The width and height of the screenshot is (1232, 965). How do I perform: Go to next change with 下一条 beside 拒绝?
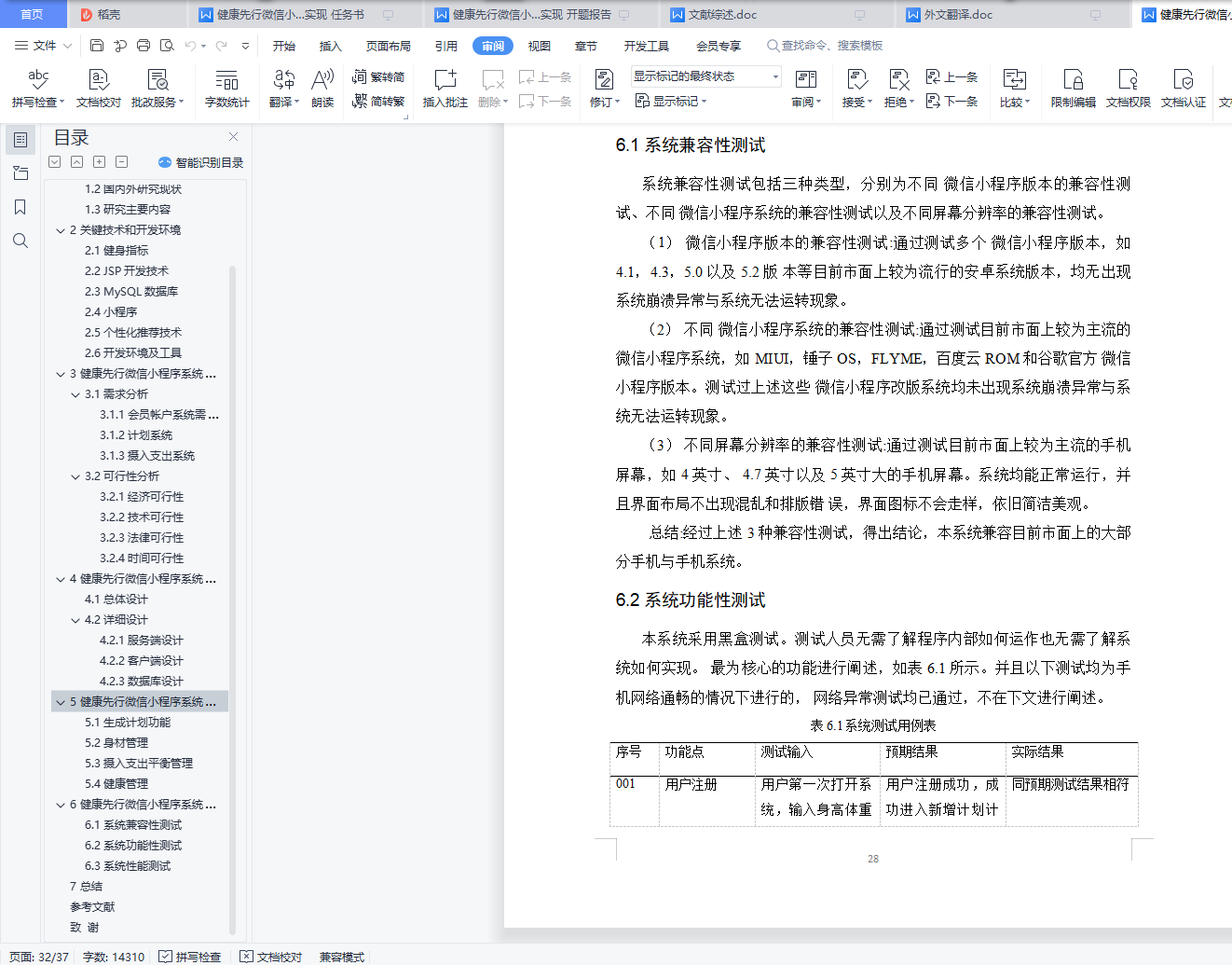coord(951,101)
